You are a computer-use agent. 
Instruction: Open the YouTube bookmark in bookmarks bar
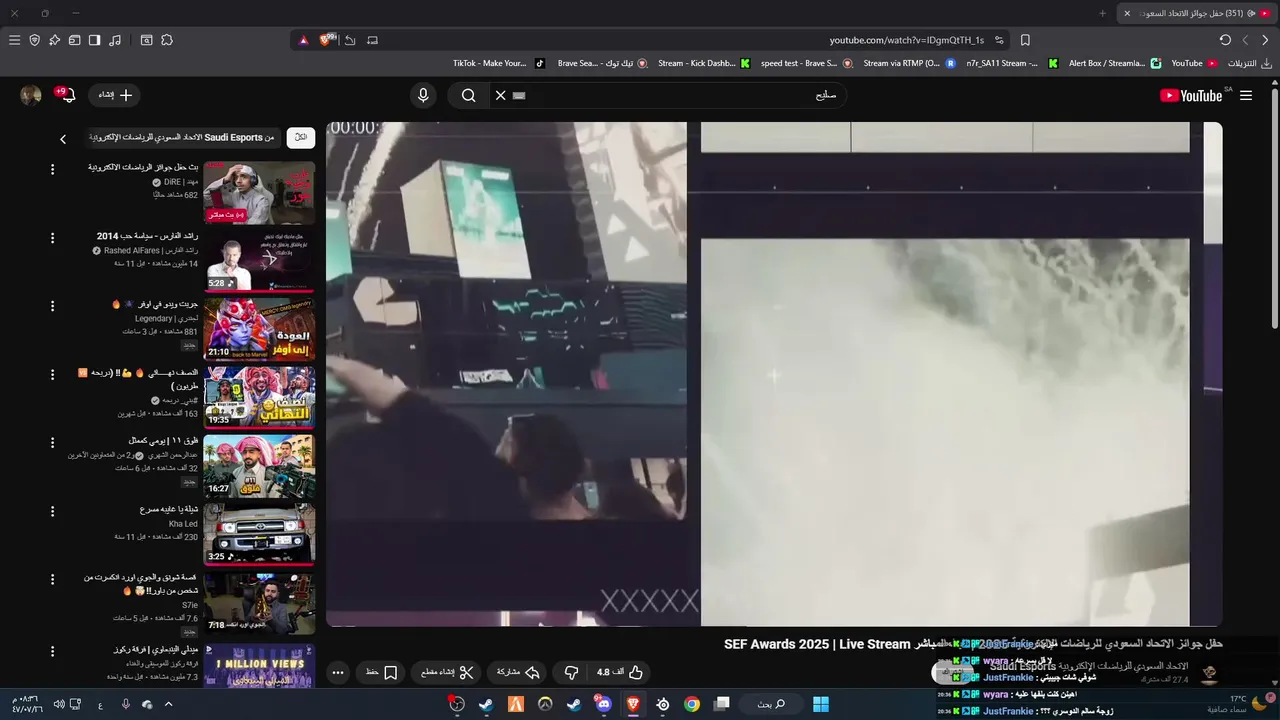tap(1194, 63)
